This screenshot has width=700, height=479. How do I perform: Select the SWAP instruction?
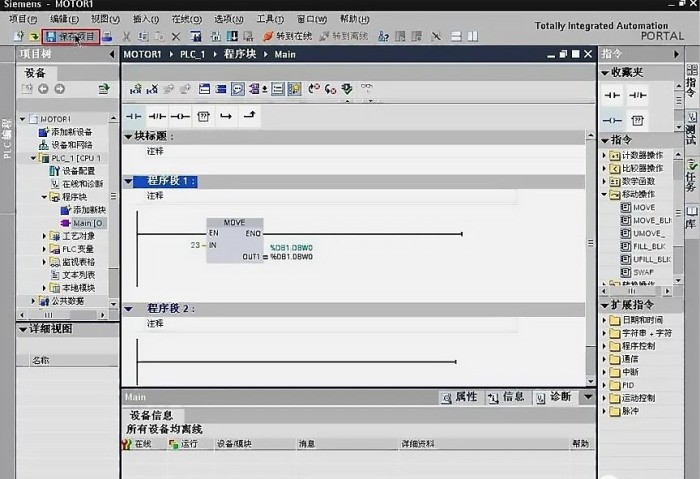[638, 272]
